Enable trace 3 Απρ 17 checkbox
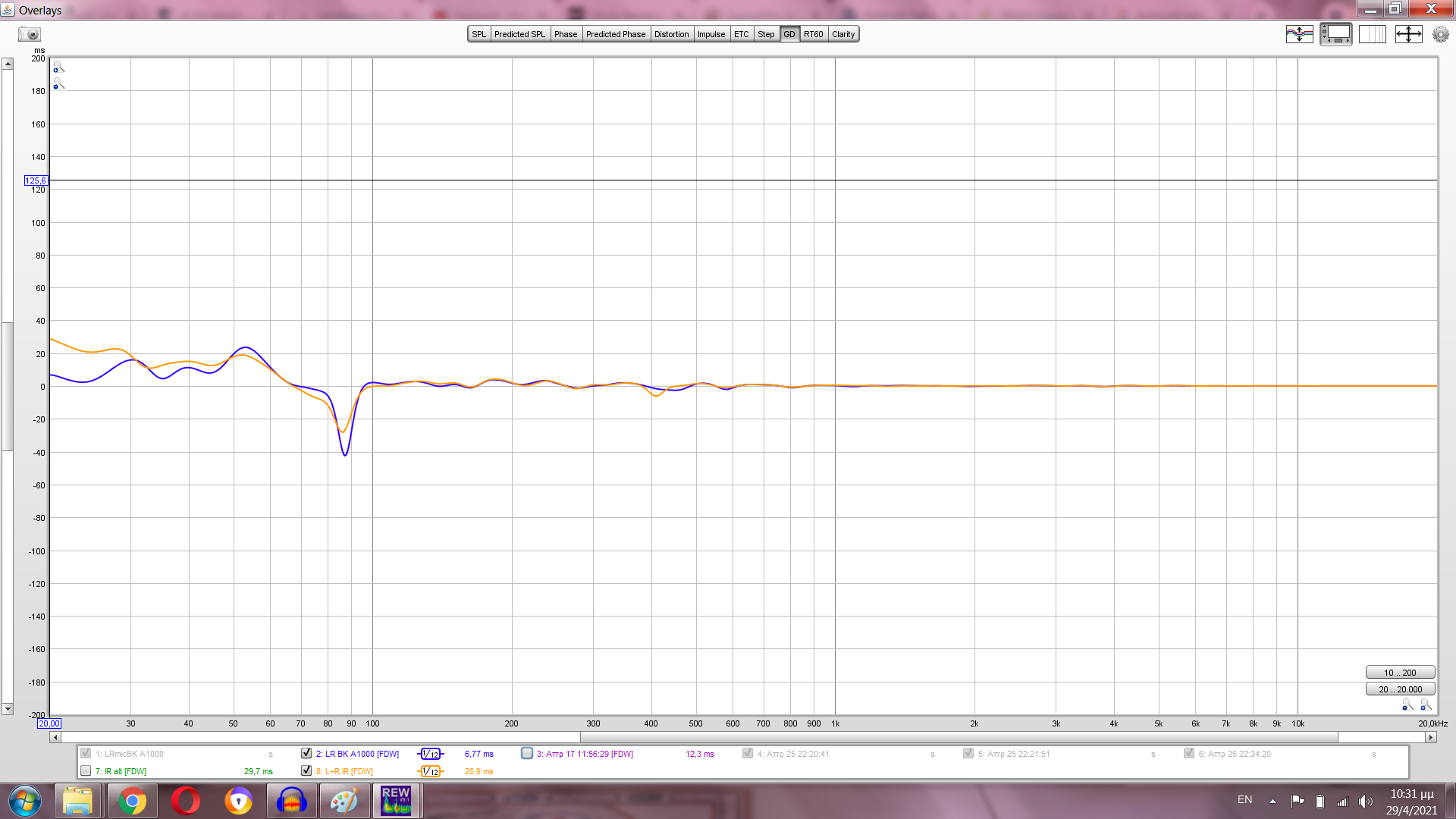This screenshot has width=1456, height=819. pyautogui.click(x=527, y=753)
